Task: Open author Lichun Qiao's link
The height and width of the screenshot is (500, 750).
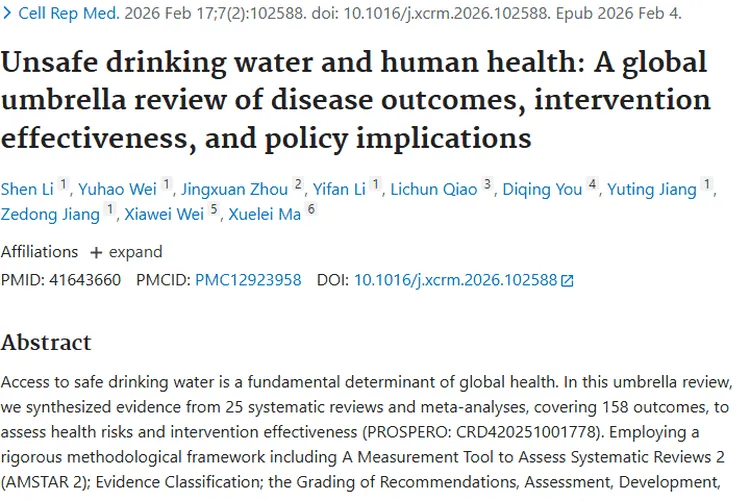Action: pos(433,190)
